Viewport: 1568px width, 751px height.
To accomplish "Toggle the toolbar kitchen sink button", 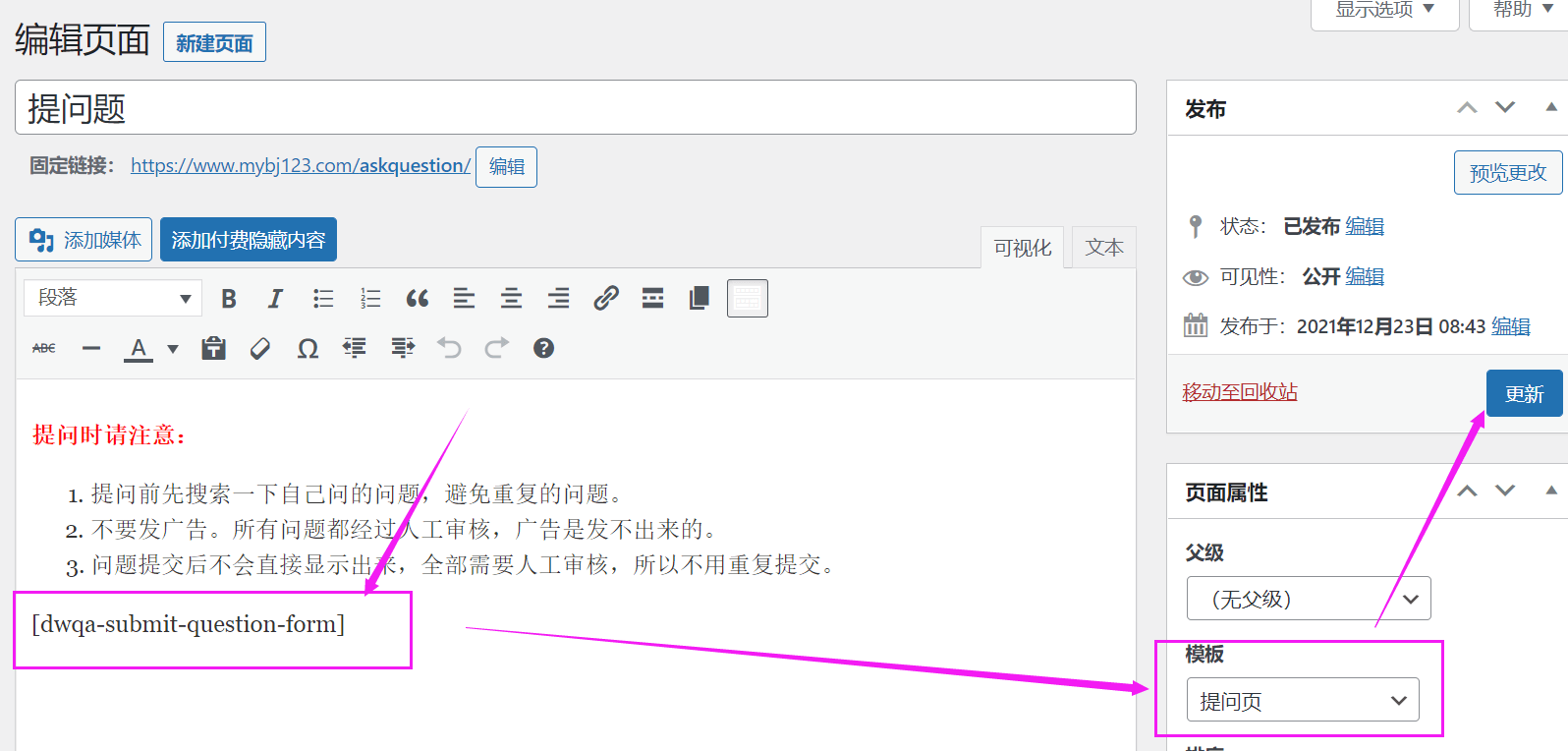I will tap(747, 299).
